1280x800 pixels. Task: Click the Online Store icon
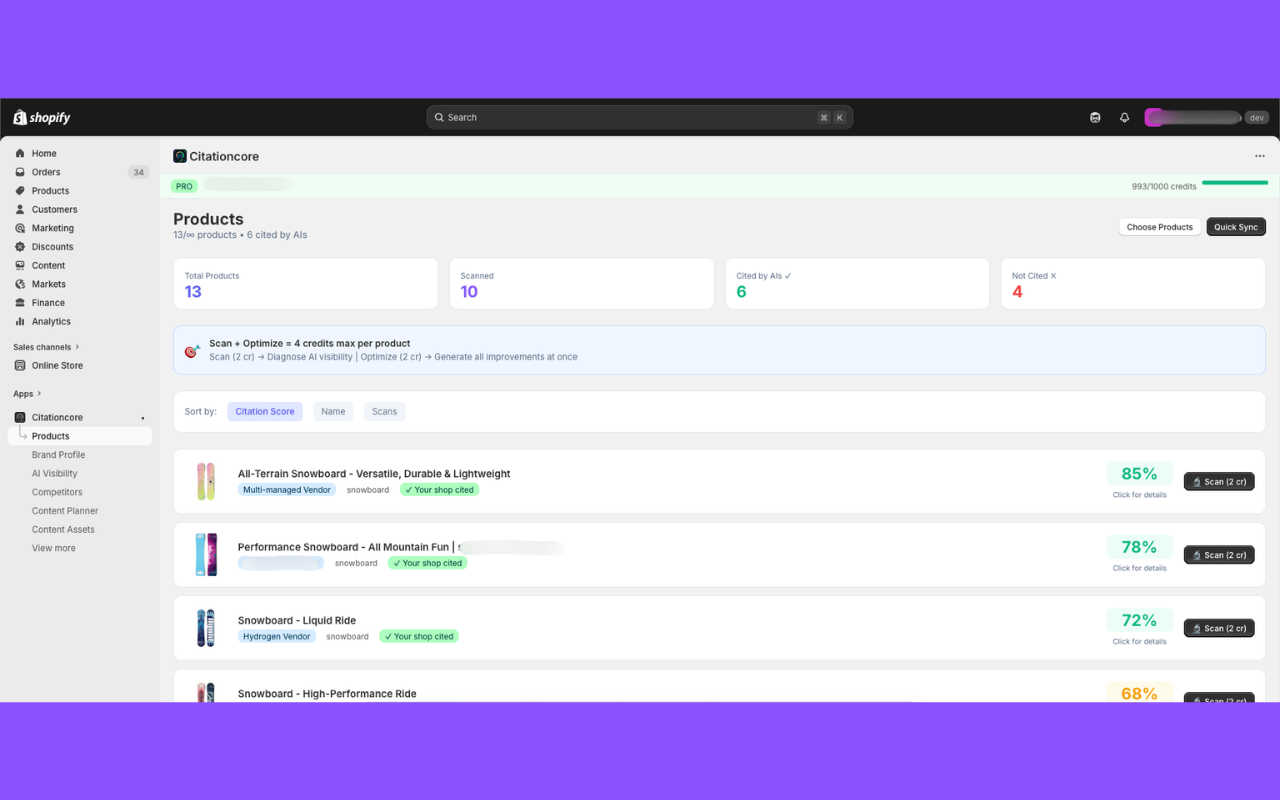[20, 366]
